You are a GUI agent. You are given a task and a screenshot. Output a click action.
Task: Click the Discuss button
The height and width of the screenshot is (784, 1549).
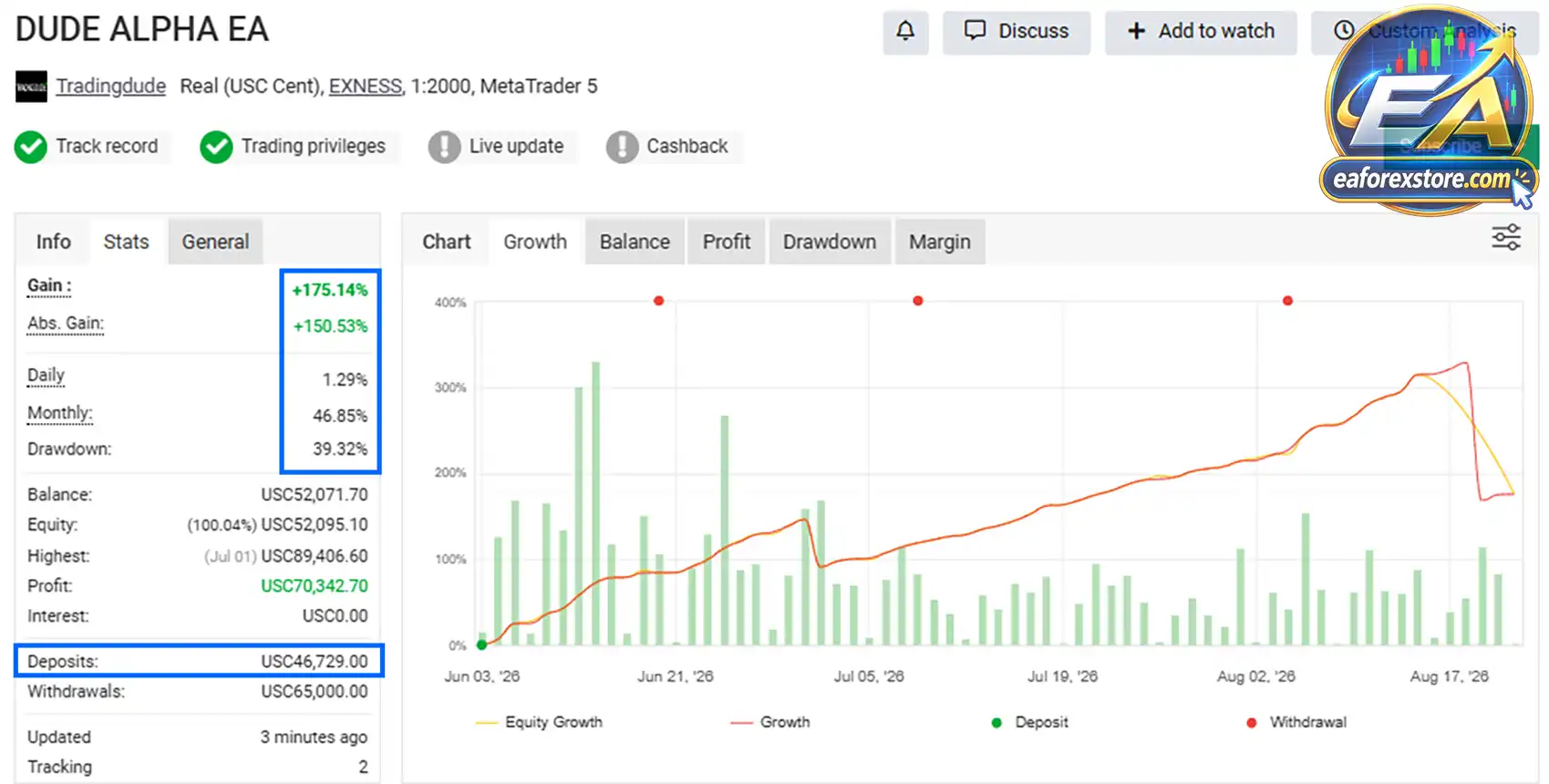1017,32
